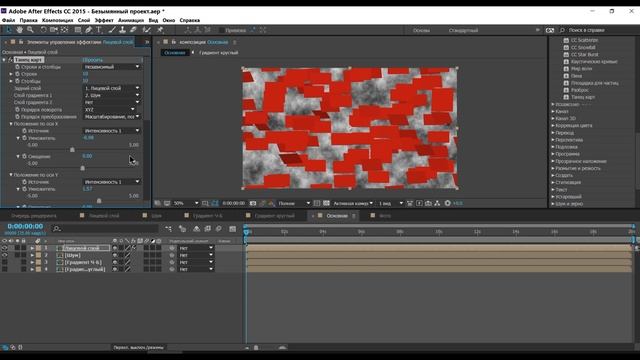This screenshot has width=640, height=360.
Task: Click the timeline Draft 3D icon
Action: pyautogui.click(x=182, y=229)
